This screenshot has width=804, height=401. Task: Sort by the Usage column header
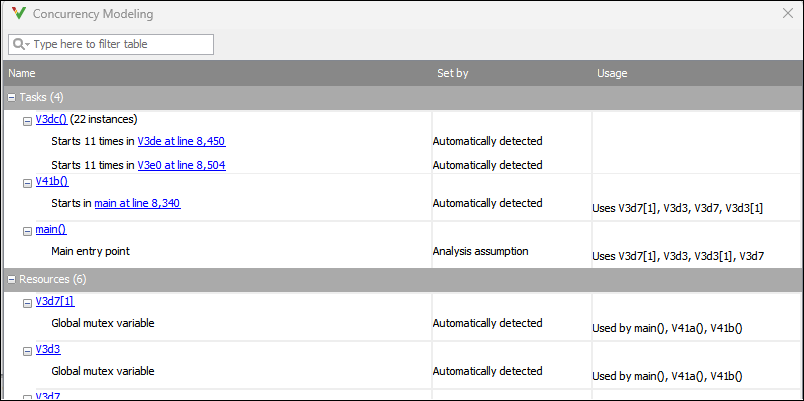[x=612, y=73]
